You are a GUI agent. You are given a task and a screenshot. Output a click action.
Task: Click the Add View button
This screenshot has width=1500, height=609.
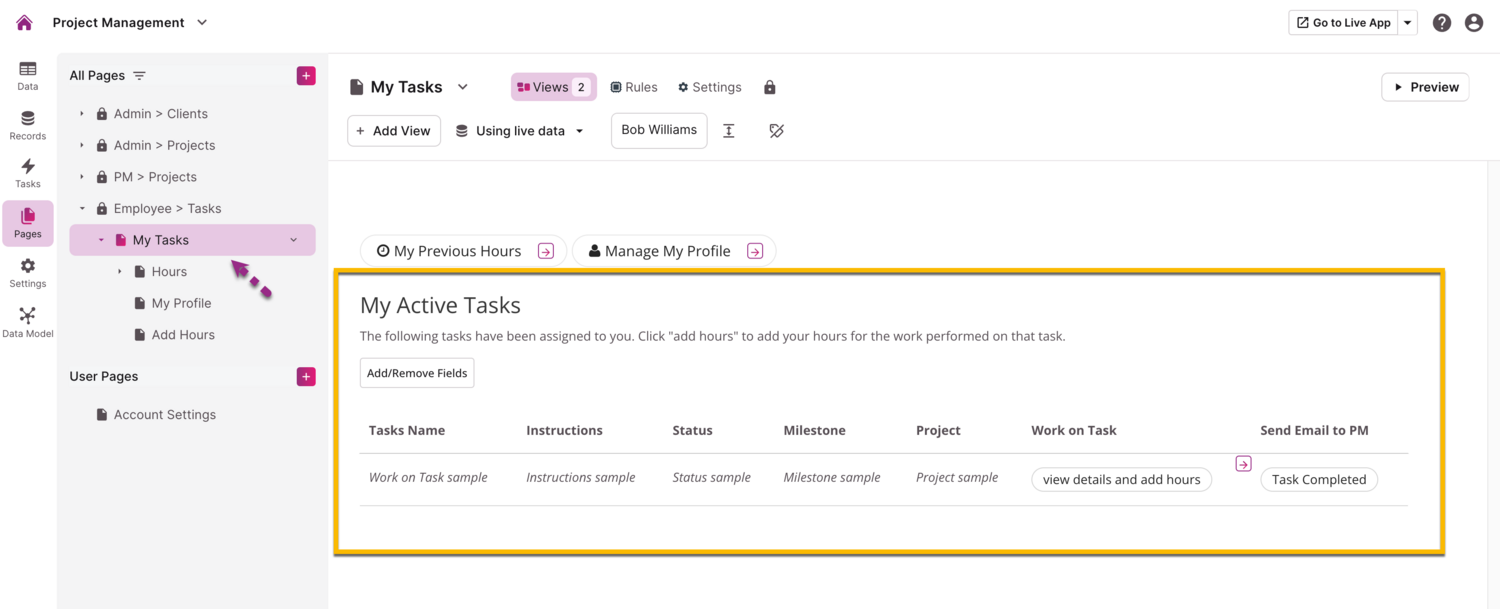pyautogui.click(x=394, y=131)
